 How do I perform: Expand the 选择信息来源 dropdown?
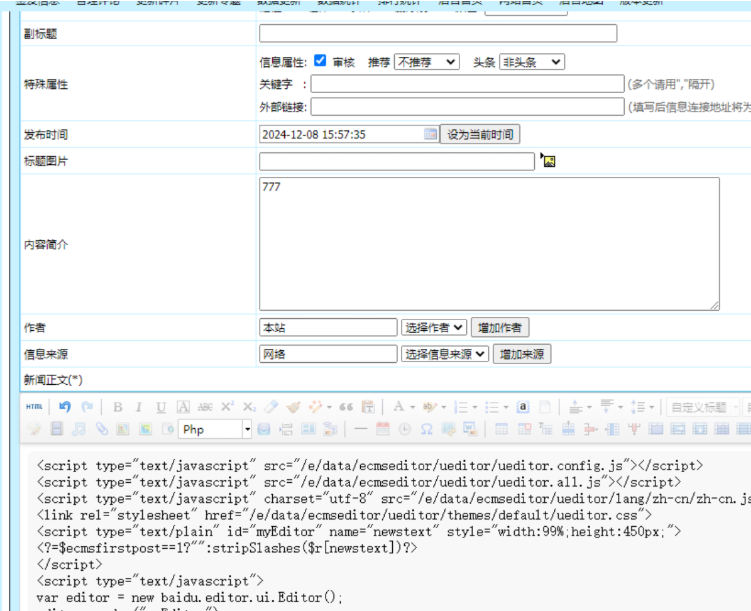coord(445,354)
